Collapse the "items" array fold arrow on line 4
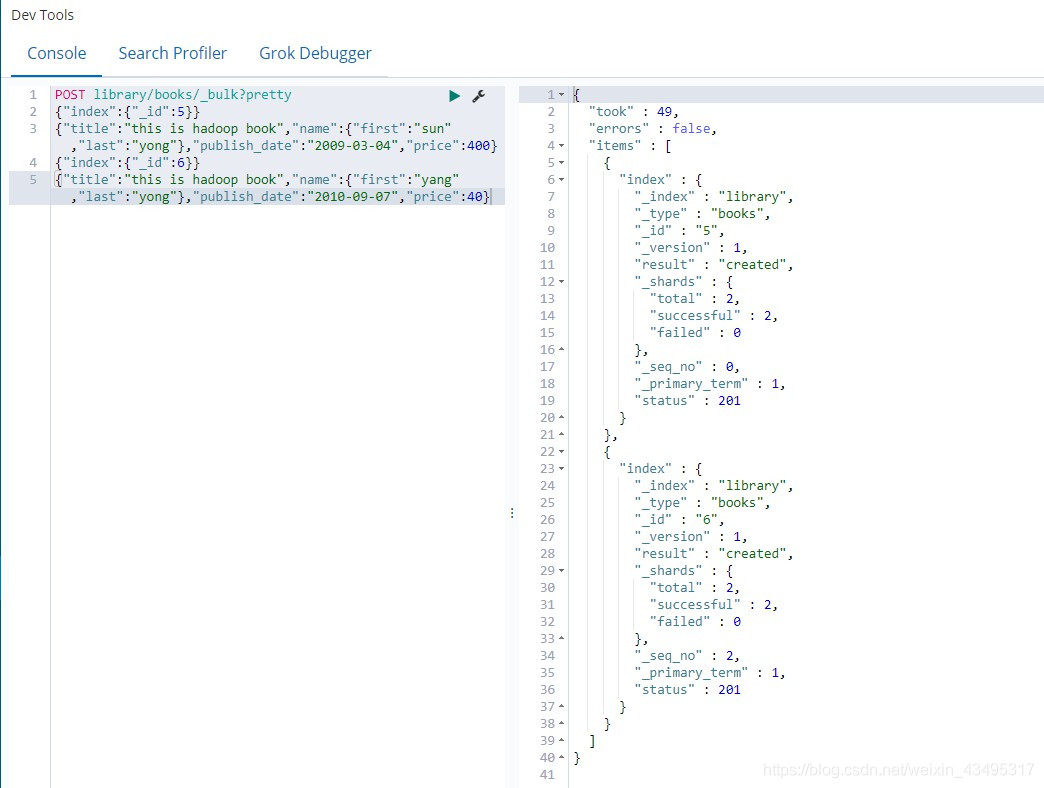Screen dimensions: 1044x788 tap(561, 146)
